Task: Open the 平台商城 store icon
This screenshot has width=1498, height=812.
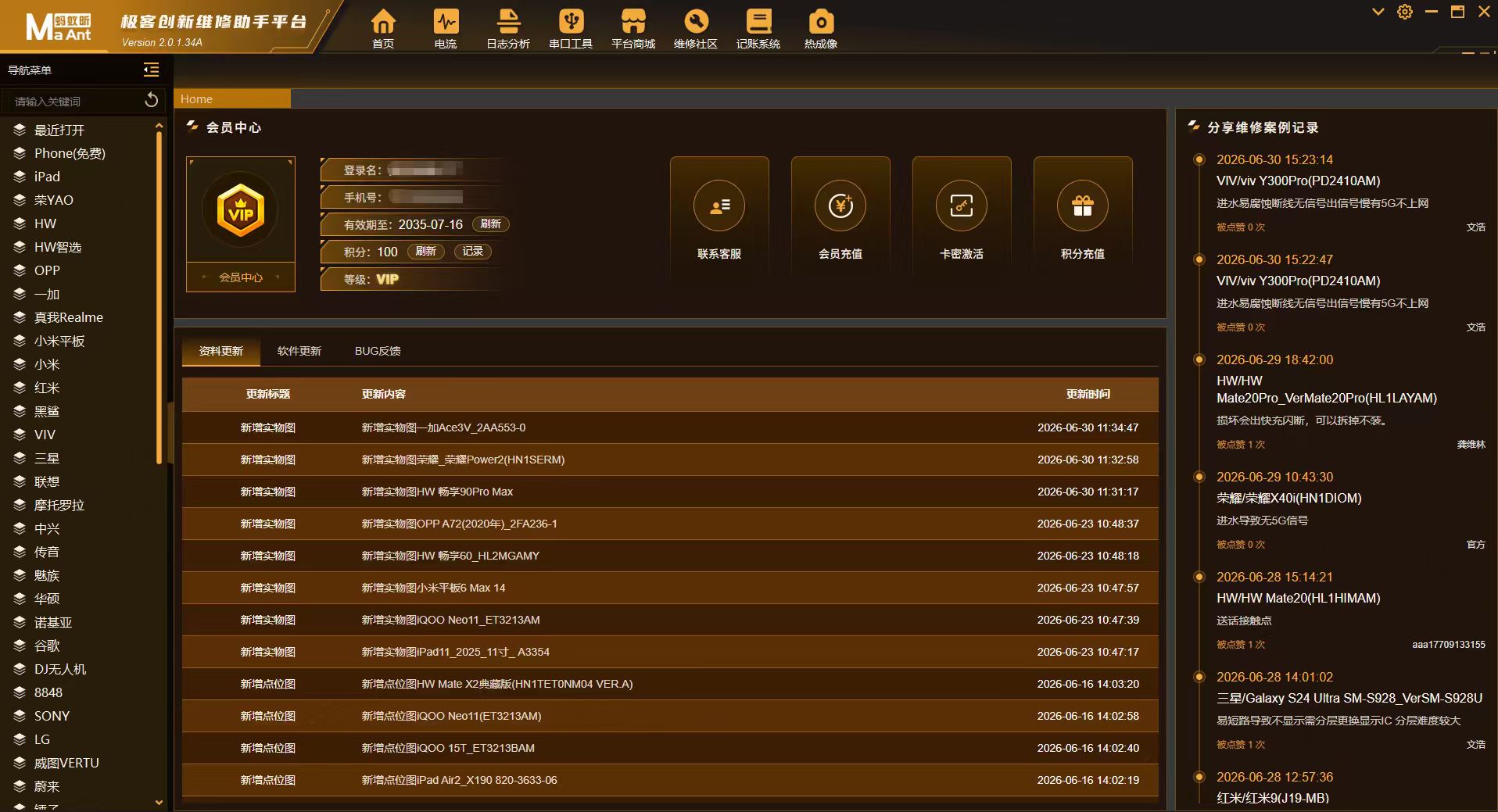Action: pyautogui.click(x=633, y=29)
